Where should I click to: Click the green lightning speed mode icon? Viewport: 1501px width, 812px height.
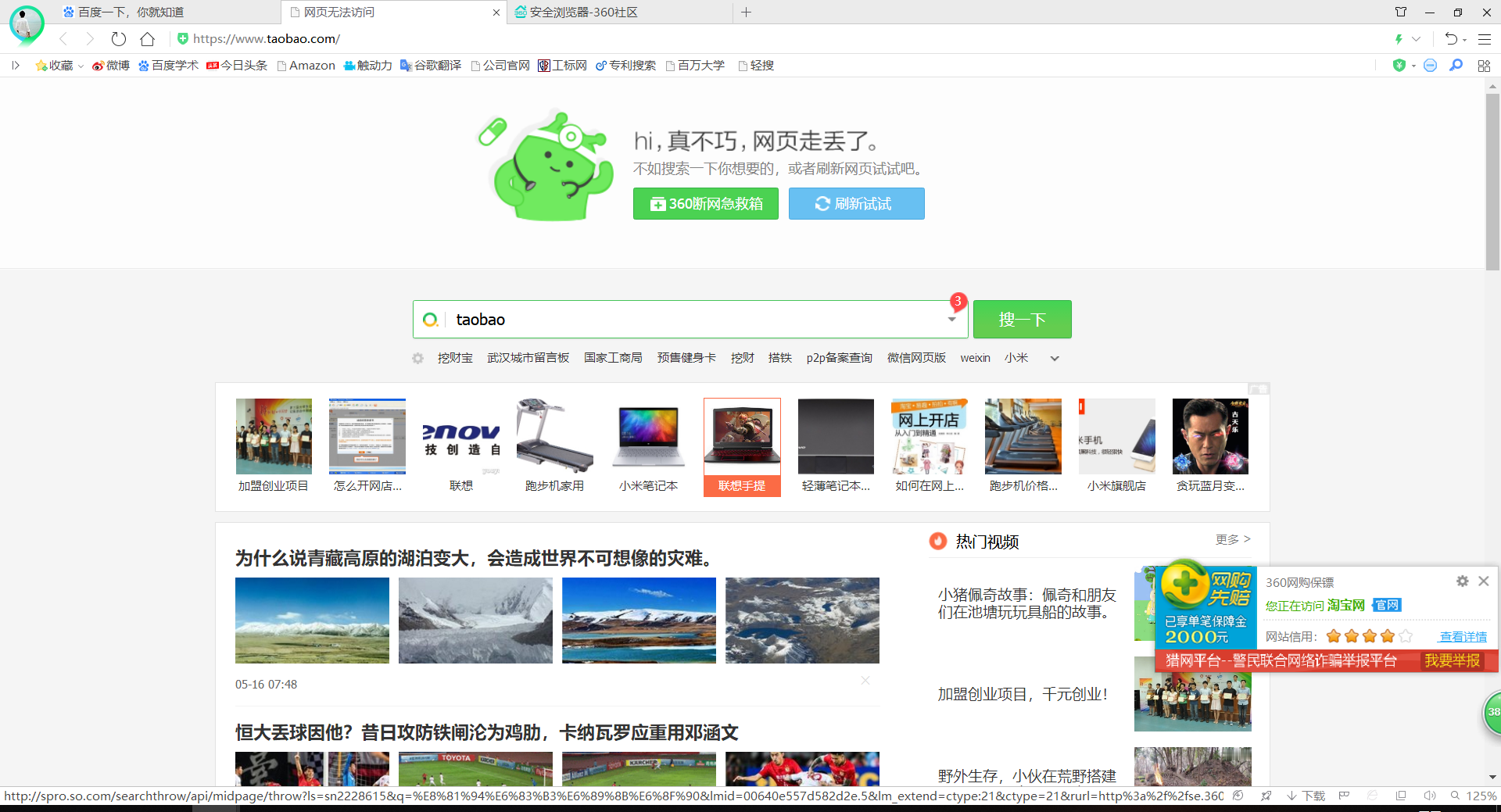1399,38
